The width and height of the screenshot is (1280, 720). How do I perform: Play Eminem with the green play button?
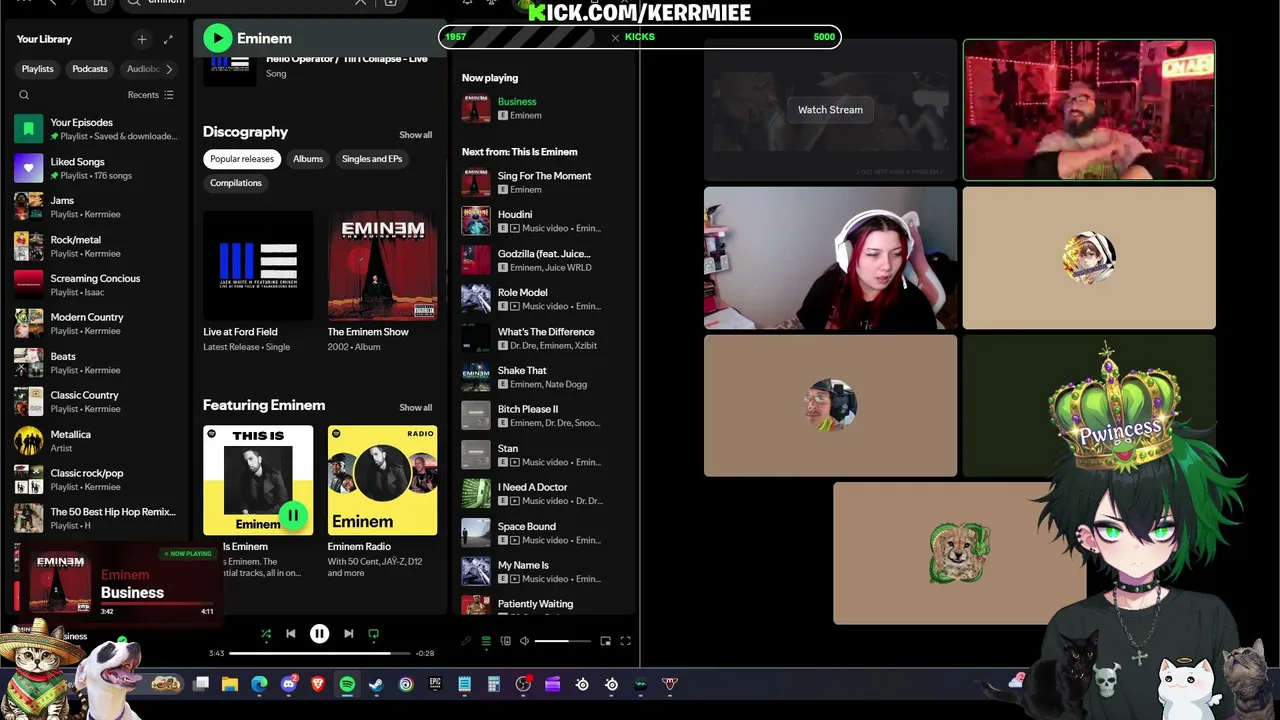217,38
